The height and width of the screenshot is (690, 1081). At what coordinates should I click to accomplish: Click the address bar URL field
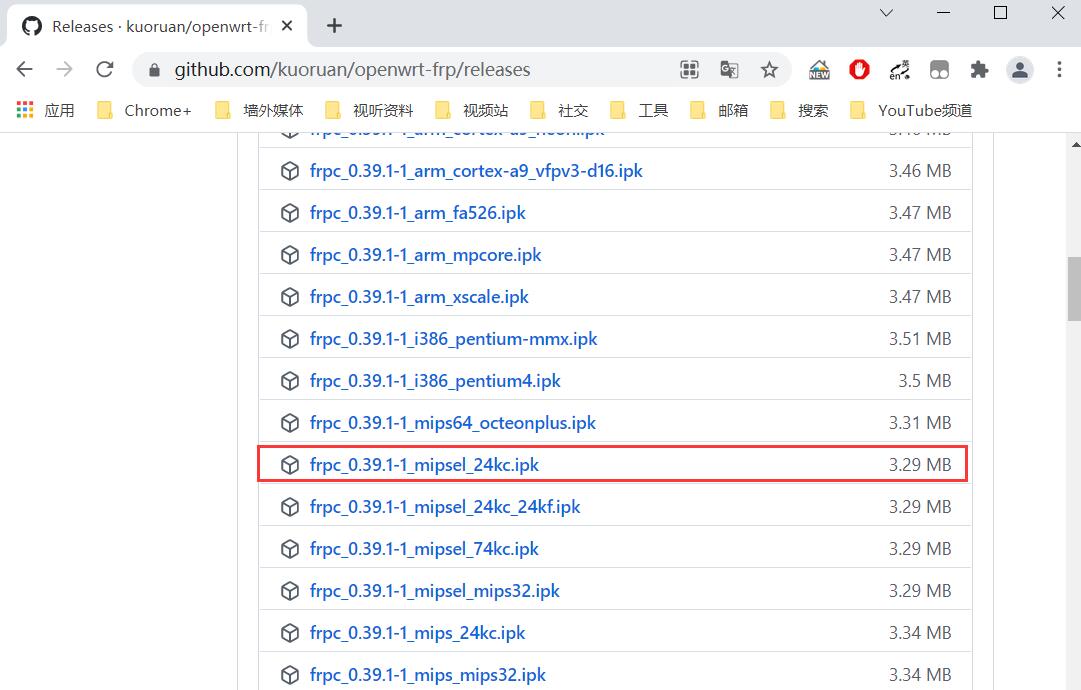click(400, 69)
